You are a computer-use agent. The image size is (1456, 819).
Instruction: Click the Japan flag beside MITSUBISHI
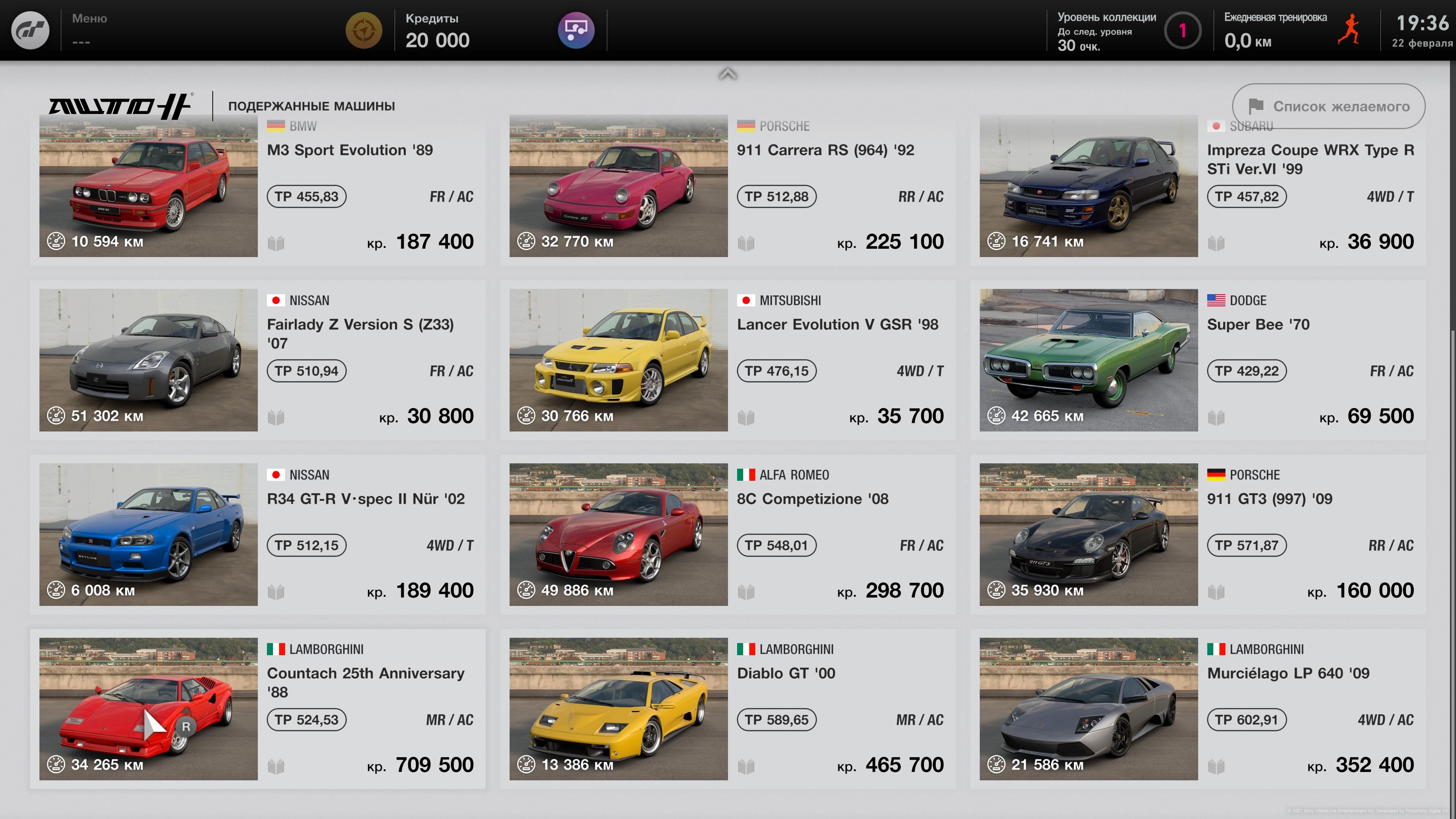point(746,300)
